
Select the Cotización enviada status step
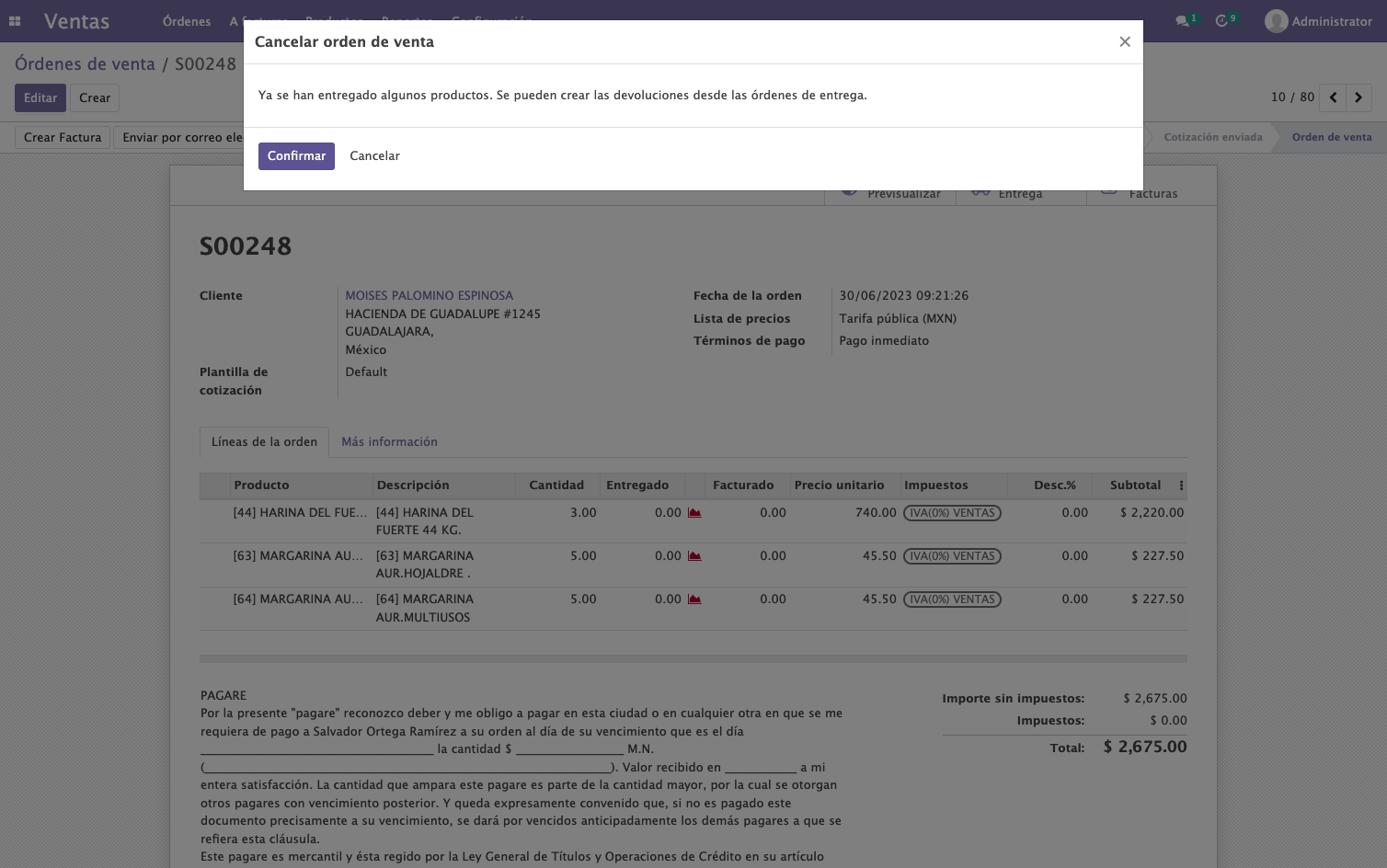[1212, 138]
